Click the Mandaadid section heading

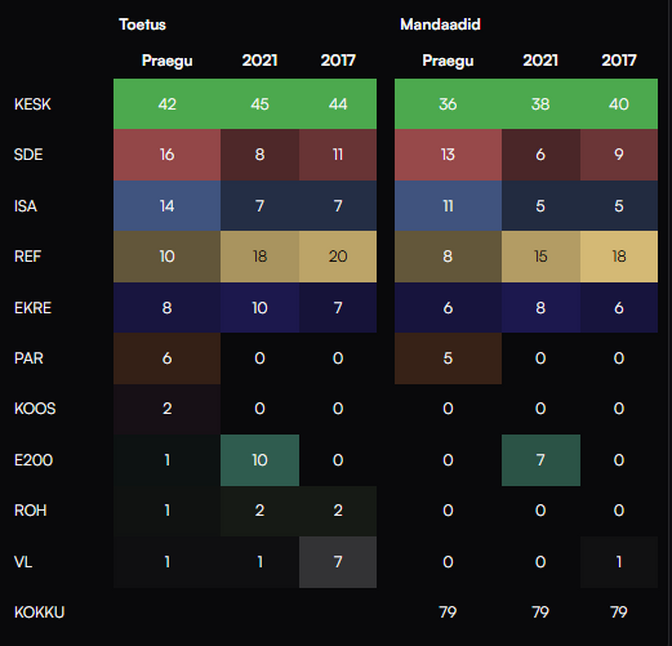440,24
